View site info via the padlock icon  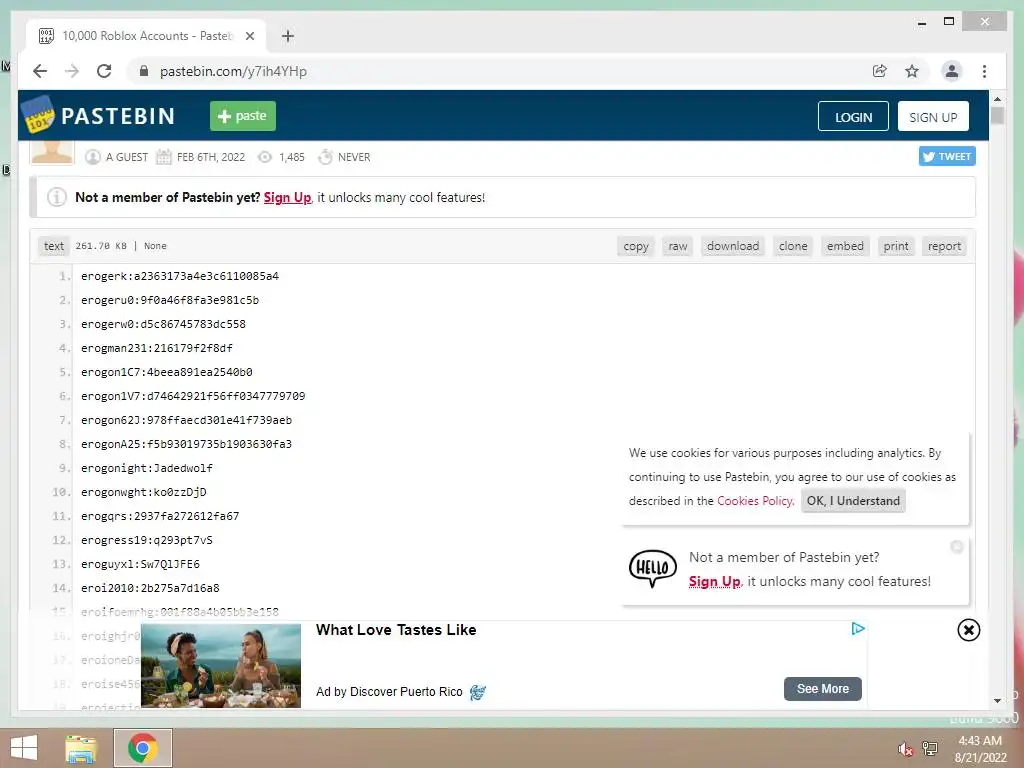coord(144,71)
